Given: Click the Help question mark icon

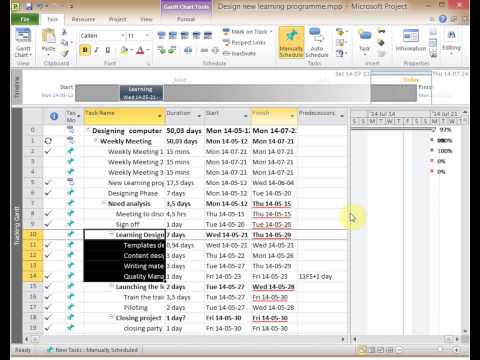Looking at the screenshot, I should [443, 19].
